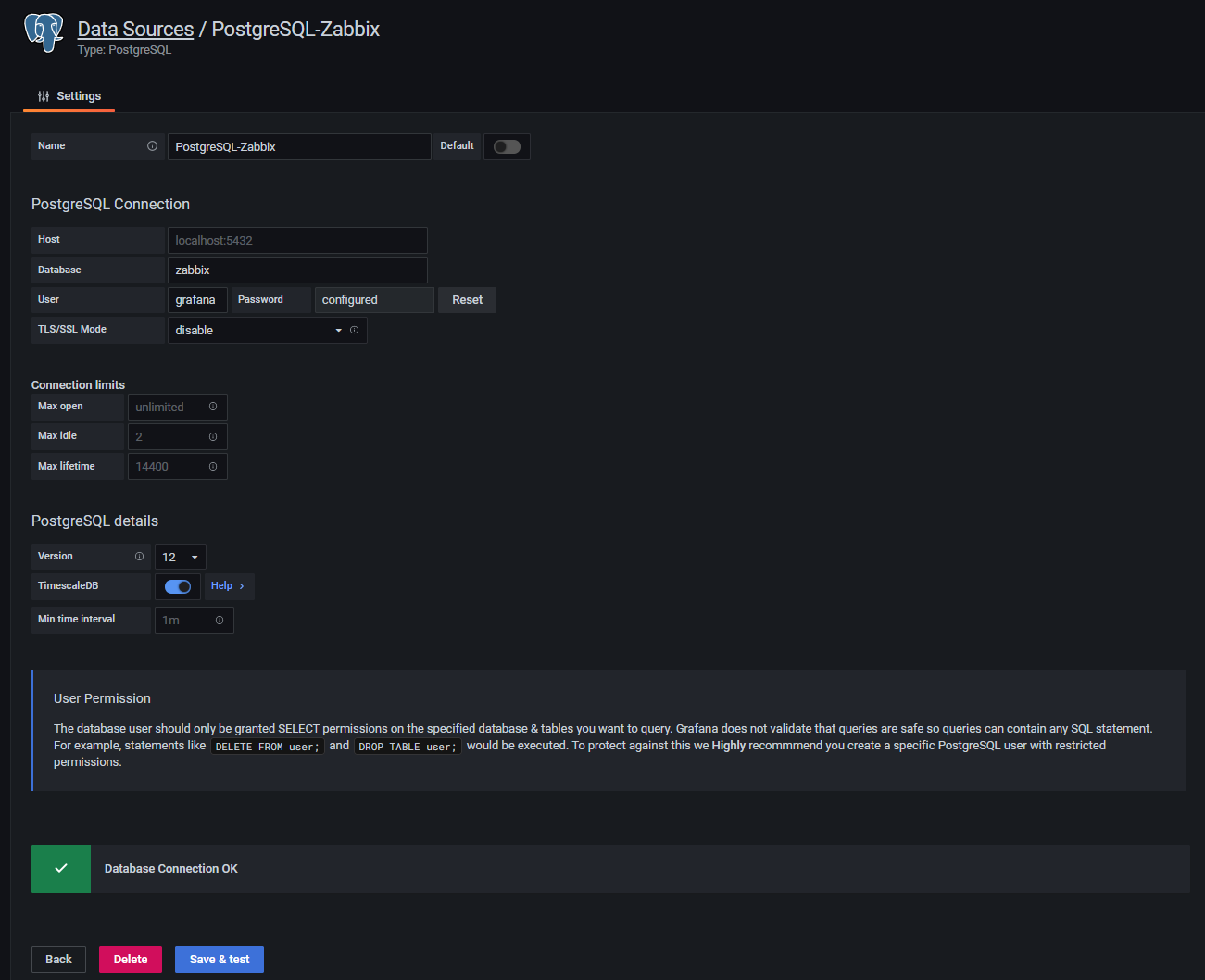Disable the TimescaleDB toggle switch
Viewport: 1205px width, 980px height.
point(177,586)
